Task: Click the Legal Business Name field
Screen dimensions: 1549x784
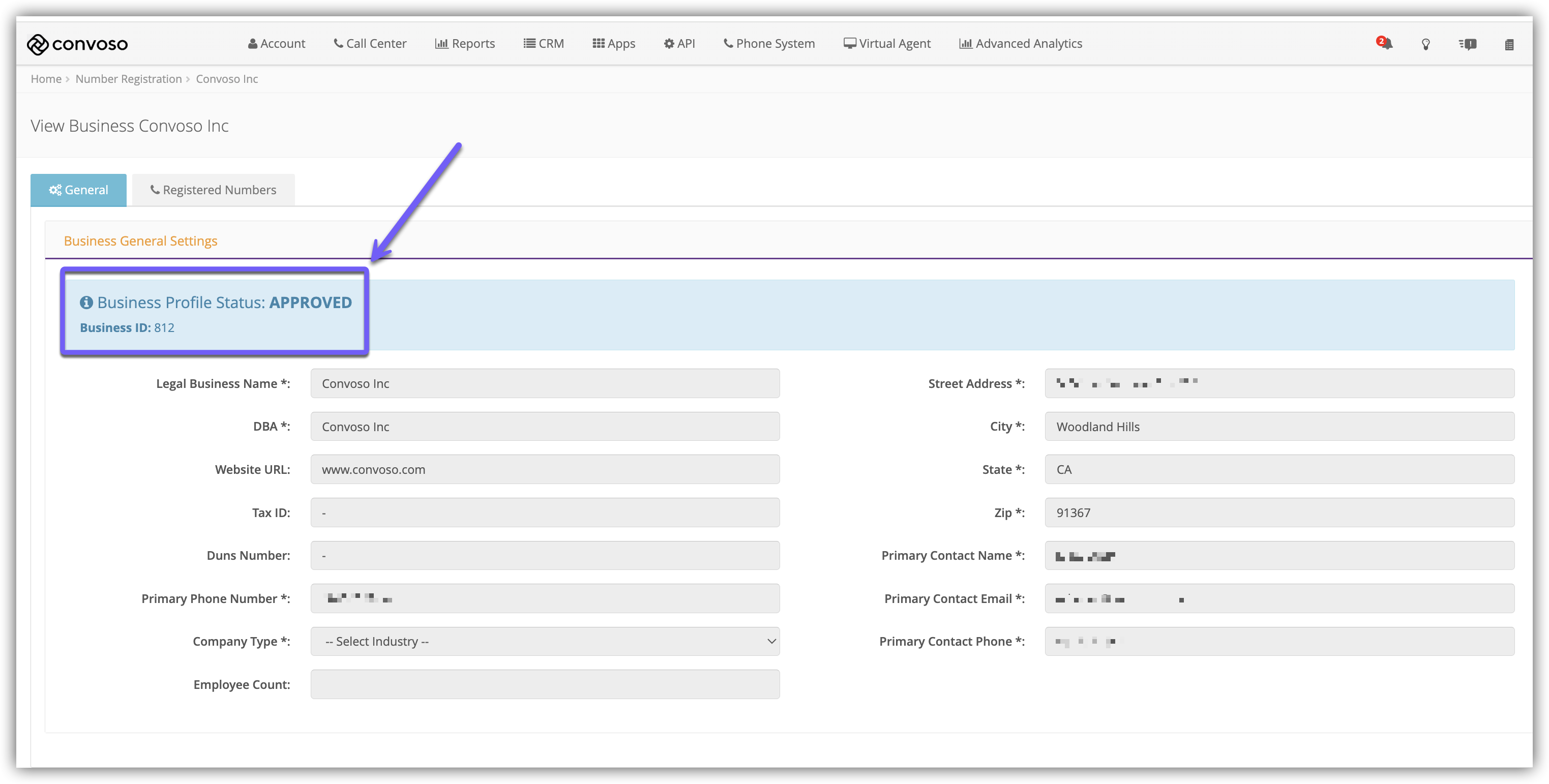Action: [x=545, y=383]
